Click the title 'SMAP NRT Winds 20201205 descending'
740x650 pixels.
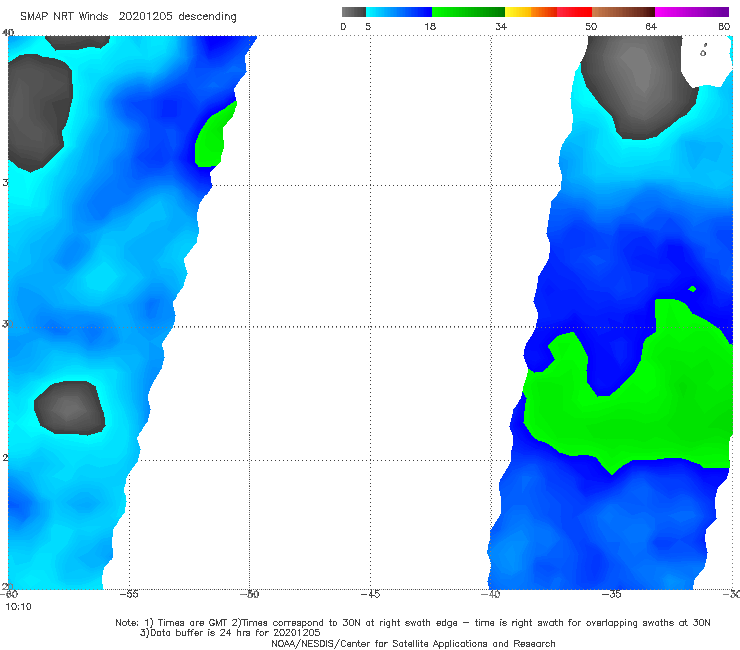click(x=128, y=17)
